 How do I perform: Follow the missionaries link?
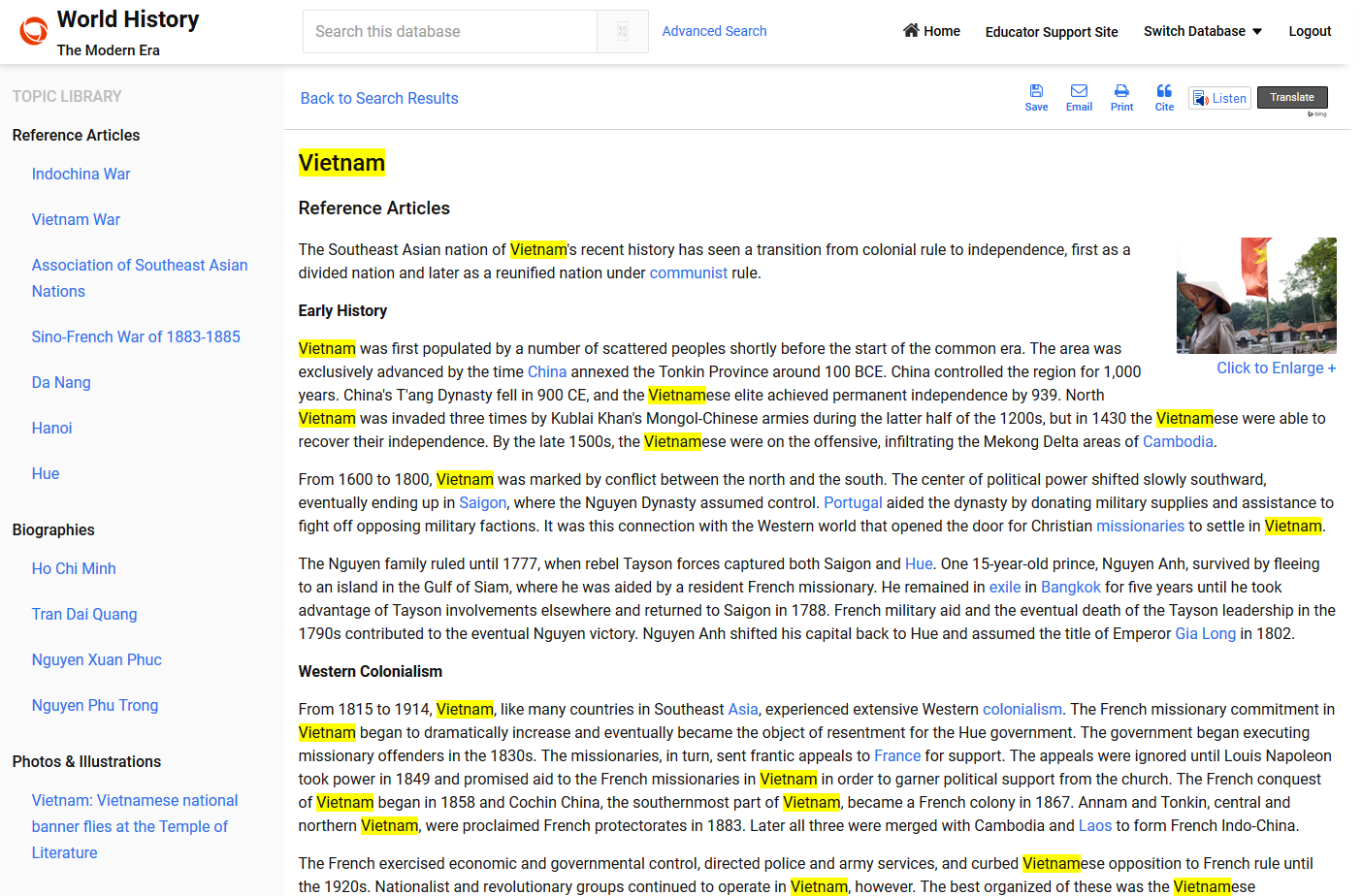coord(1140,526)
